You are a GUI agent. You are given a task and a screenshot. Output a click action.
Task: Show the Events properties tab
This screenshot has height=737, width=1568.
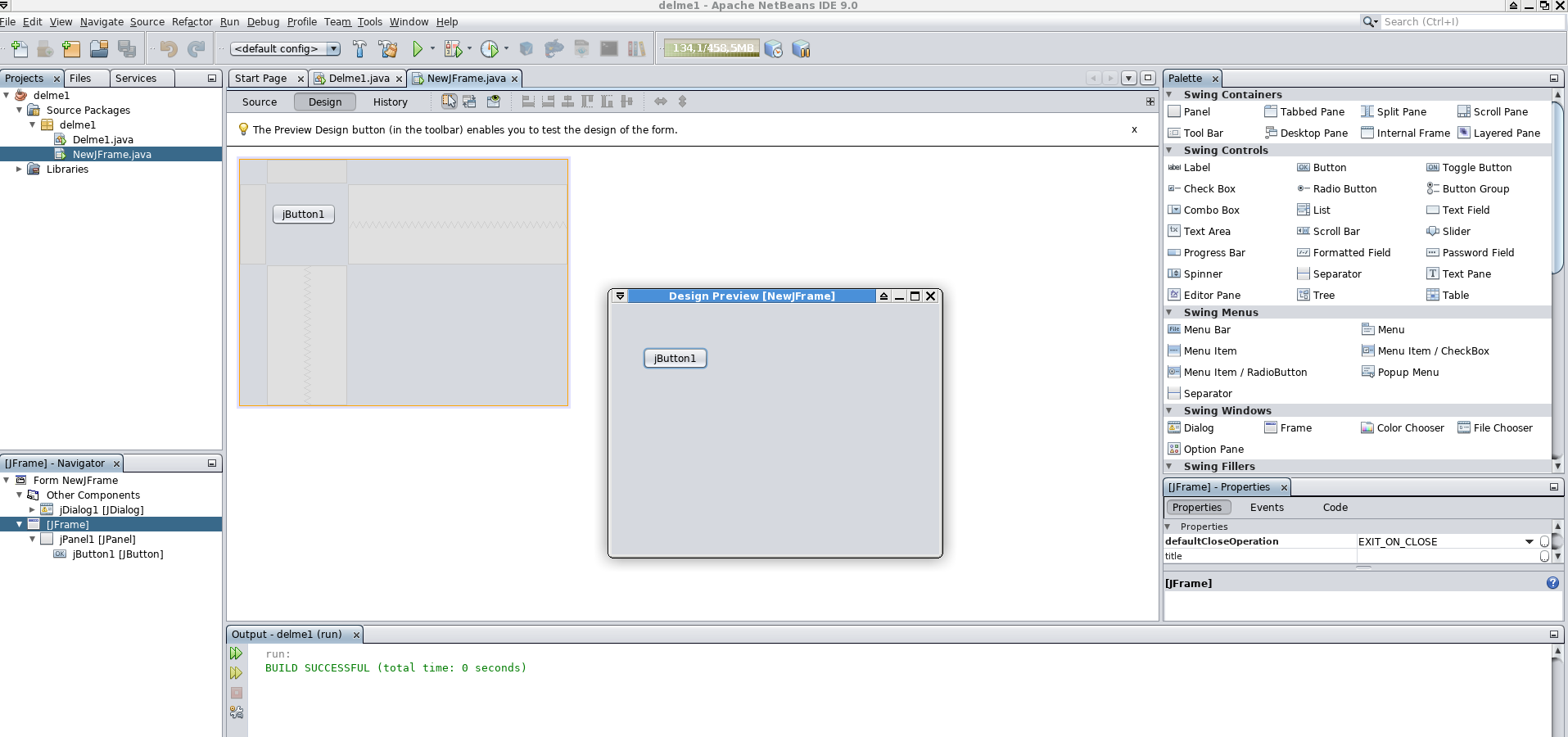coord(1267,507)
